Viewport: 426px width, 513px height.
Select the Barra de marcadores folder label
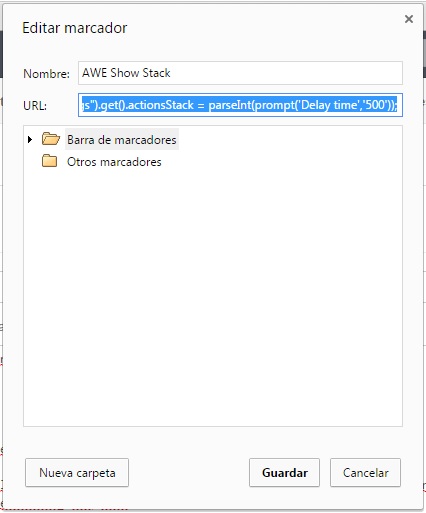122,139
